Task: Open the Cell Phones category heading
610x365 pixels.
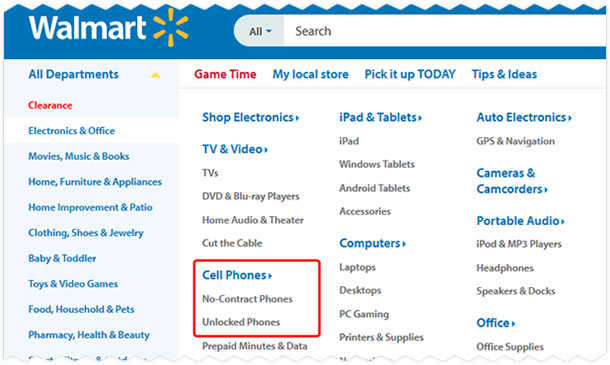Action: click(237, 275)
